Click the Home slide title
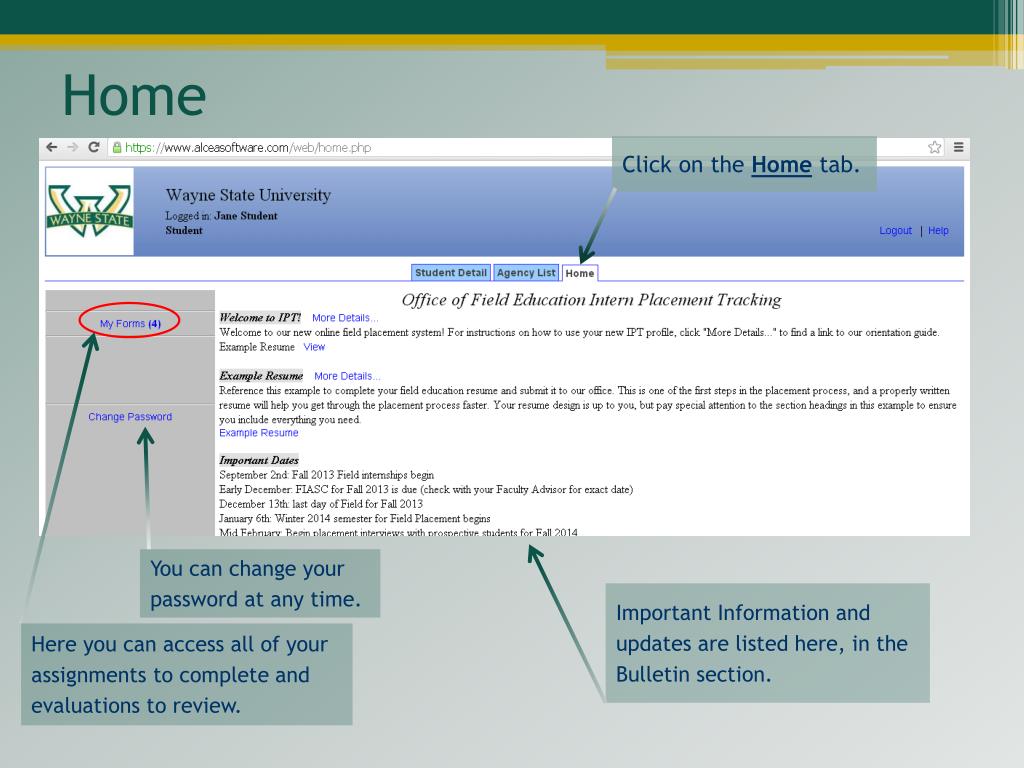The height and width of the screenshot is (768, 1024). coord(134,95)
